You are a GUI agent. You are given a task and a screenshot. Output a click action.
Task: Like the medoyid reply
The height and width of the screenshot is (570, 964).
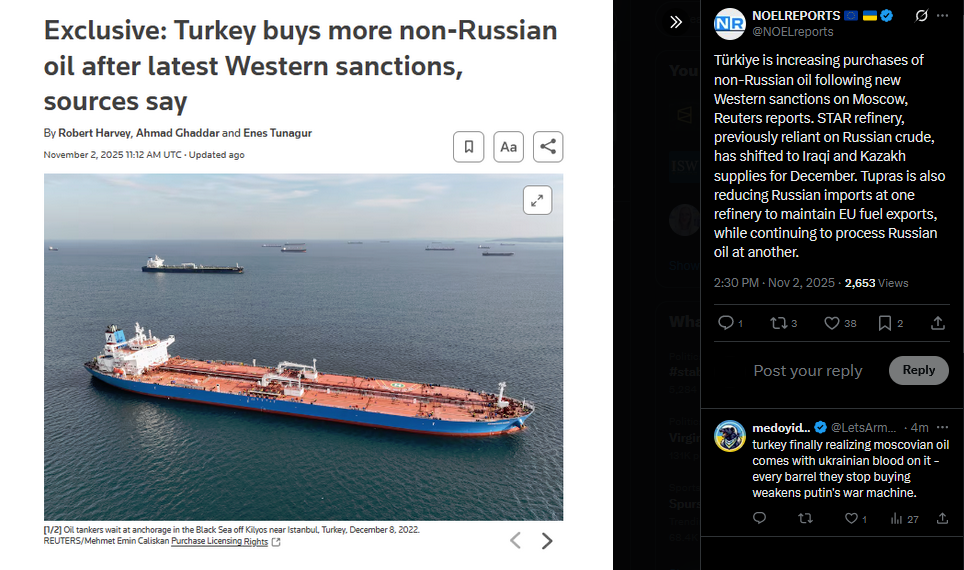[855, 519]
